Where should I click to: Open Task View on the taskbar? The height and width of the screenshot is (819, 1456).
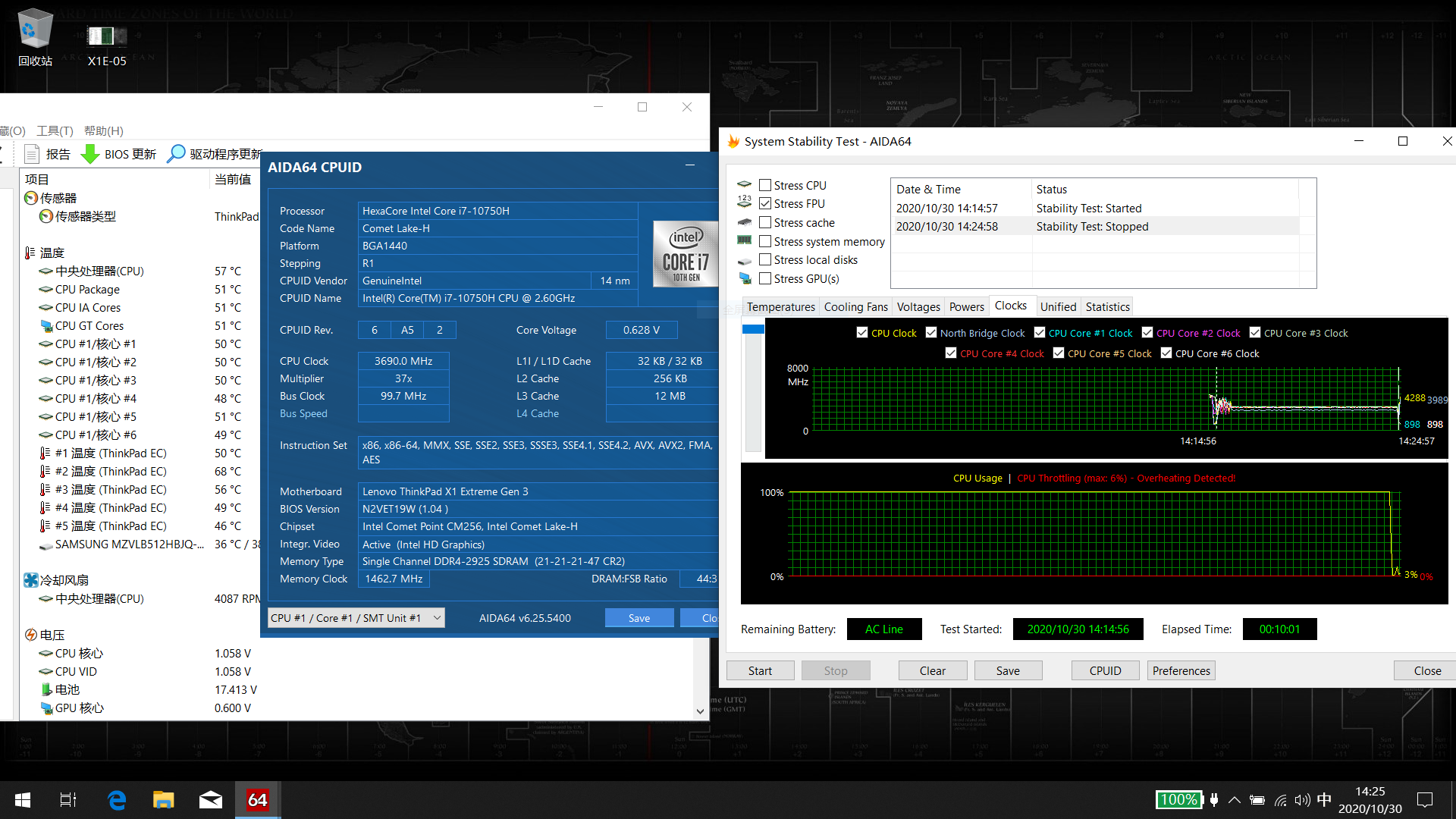[x=67, y=800]
